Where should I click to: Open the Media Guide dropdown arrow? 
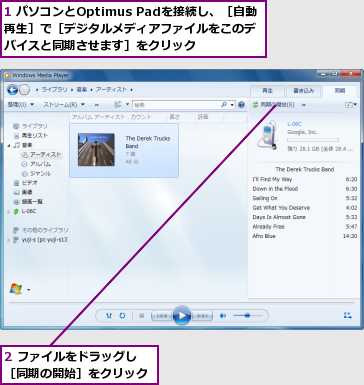[28, 290]
